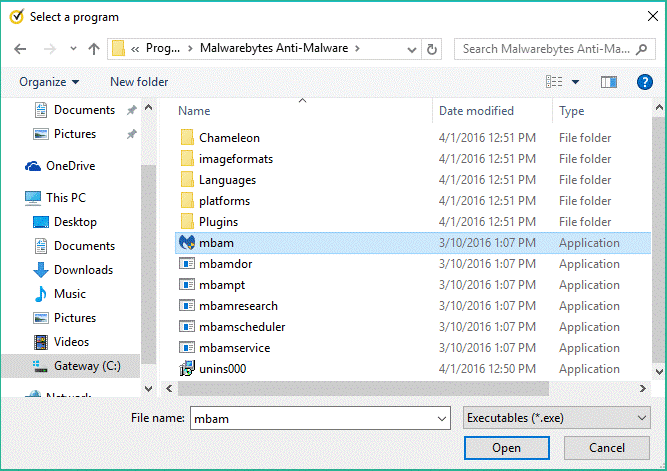Open OneDrive in the navigation pane

[x=60, y=166]
